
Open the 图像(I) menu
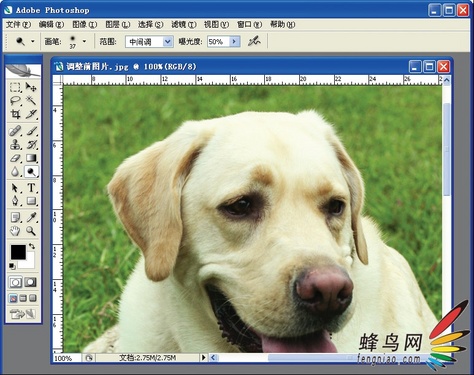[x=85, y=24]
